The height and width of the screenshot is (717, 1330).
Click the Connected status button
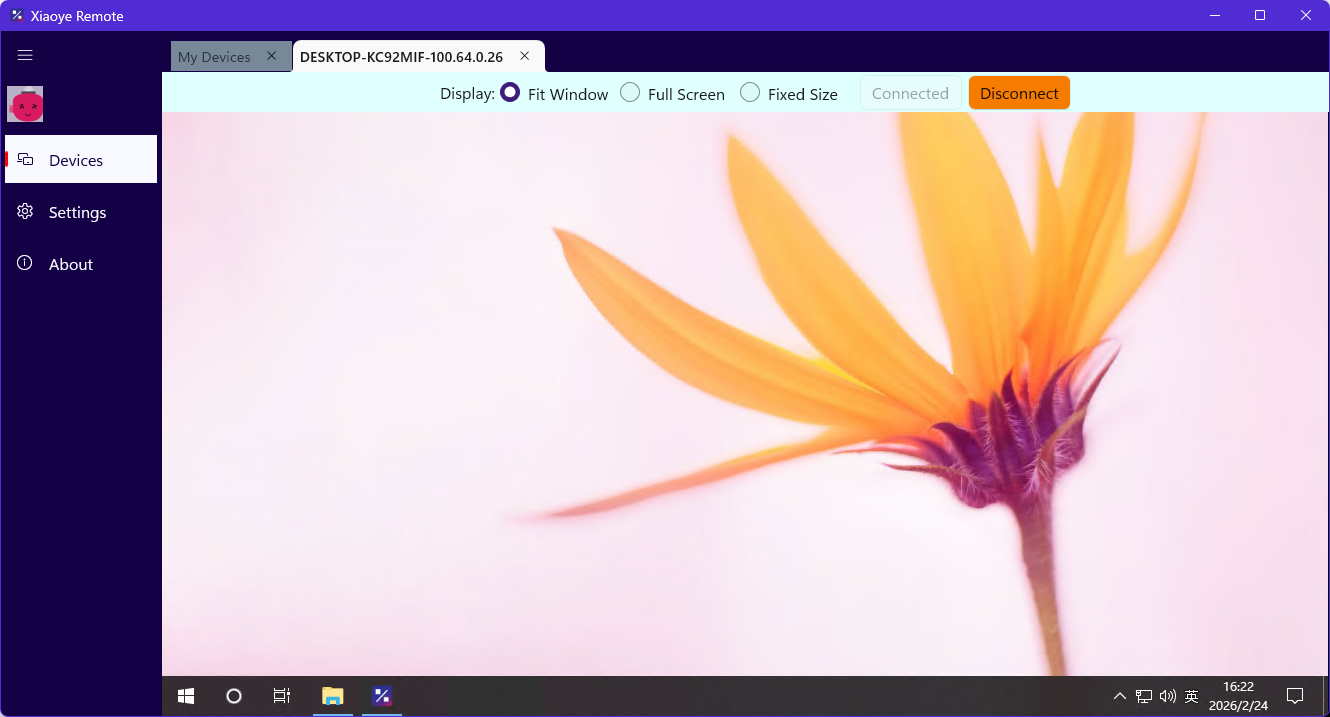pos(910,93)
